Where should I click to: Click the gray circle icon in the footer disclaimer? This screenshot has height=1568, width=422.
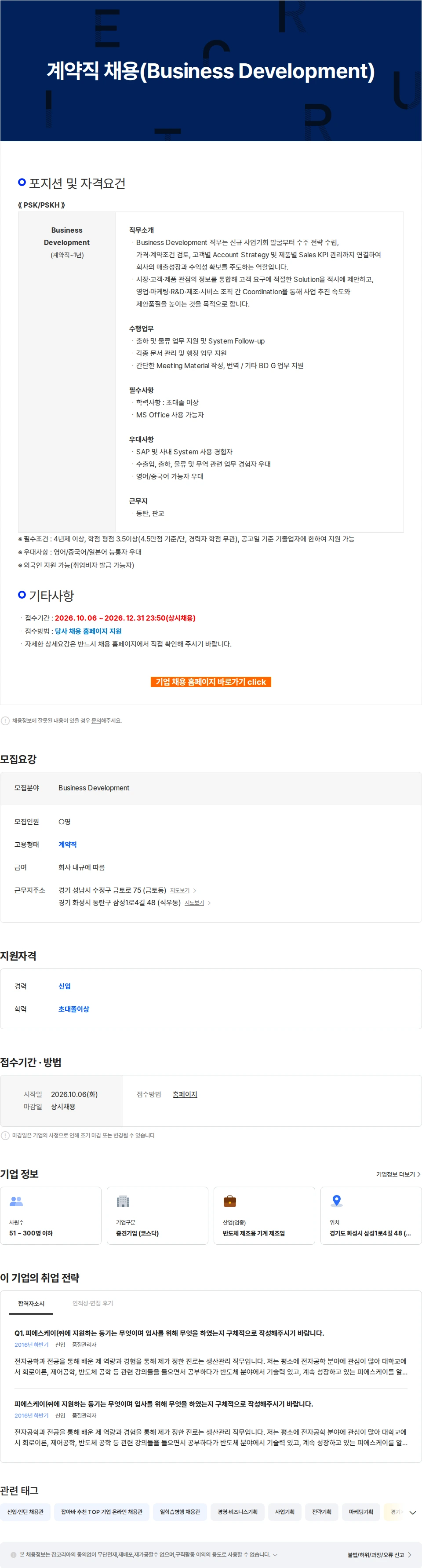tap(13, 1555)
